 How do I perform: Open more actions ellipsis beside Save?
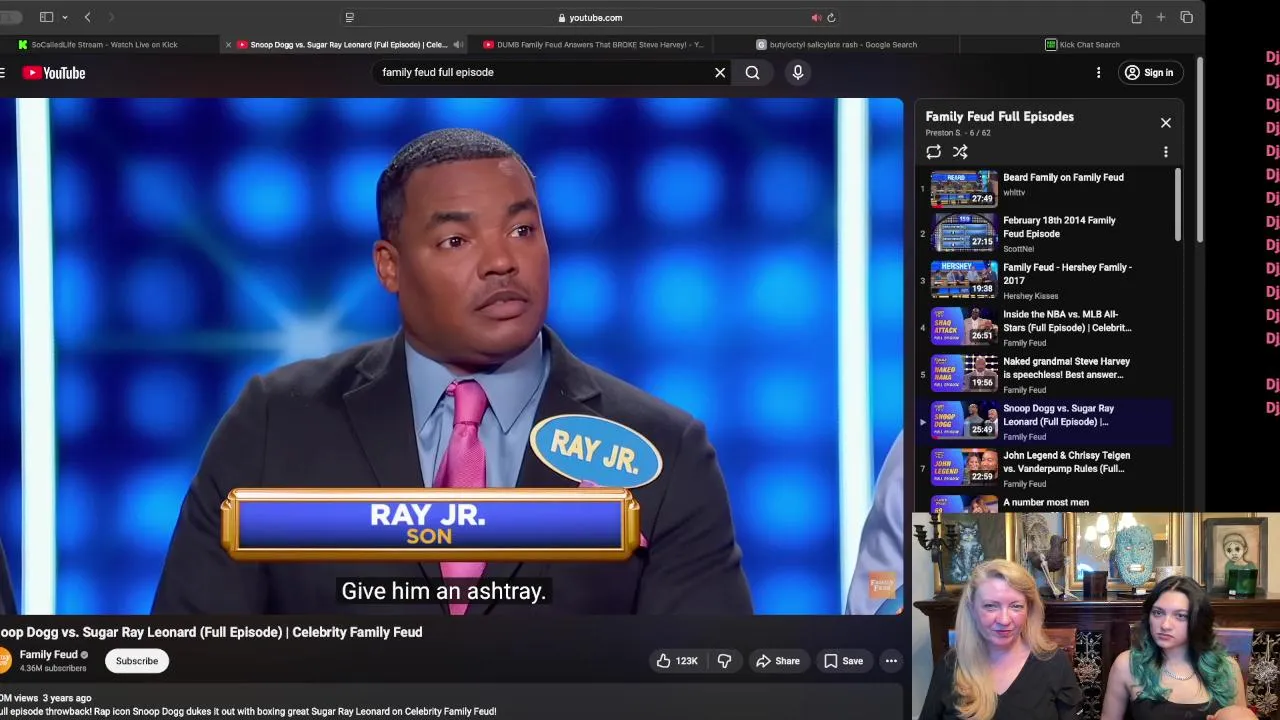tap(891, 661)
